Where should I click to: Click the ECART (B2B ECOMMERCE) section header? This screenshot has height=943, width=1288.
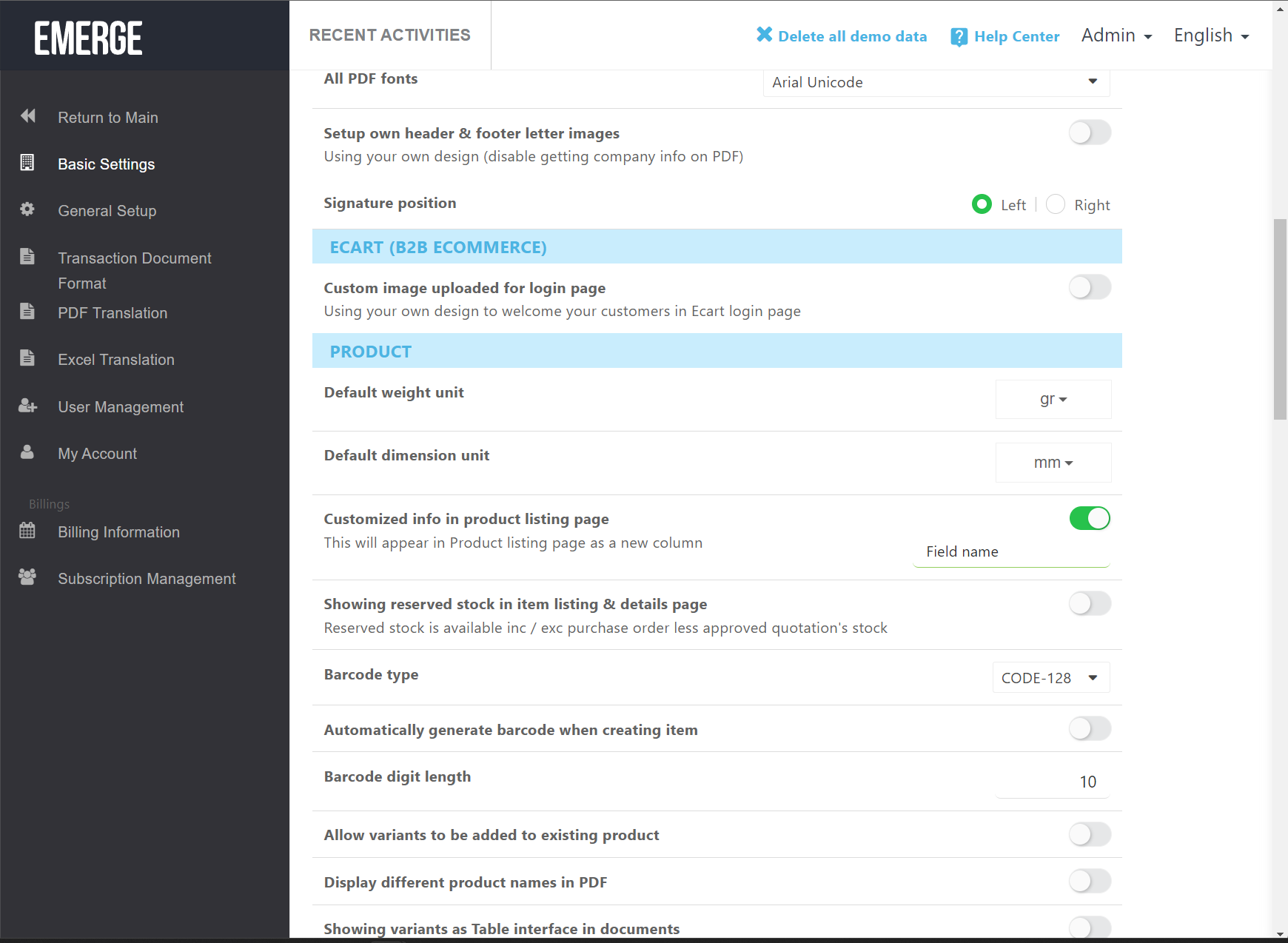point(717,246)
